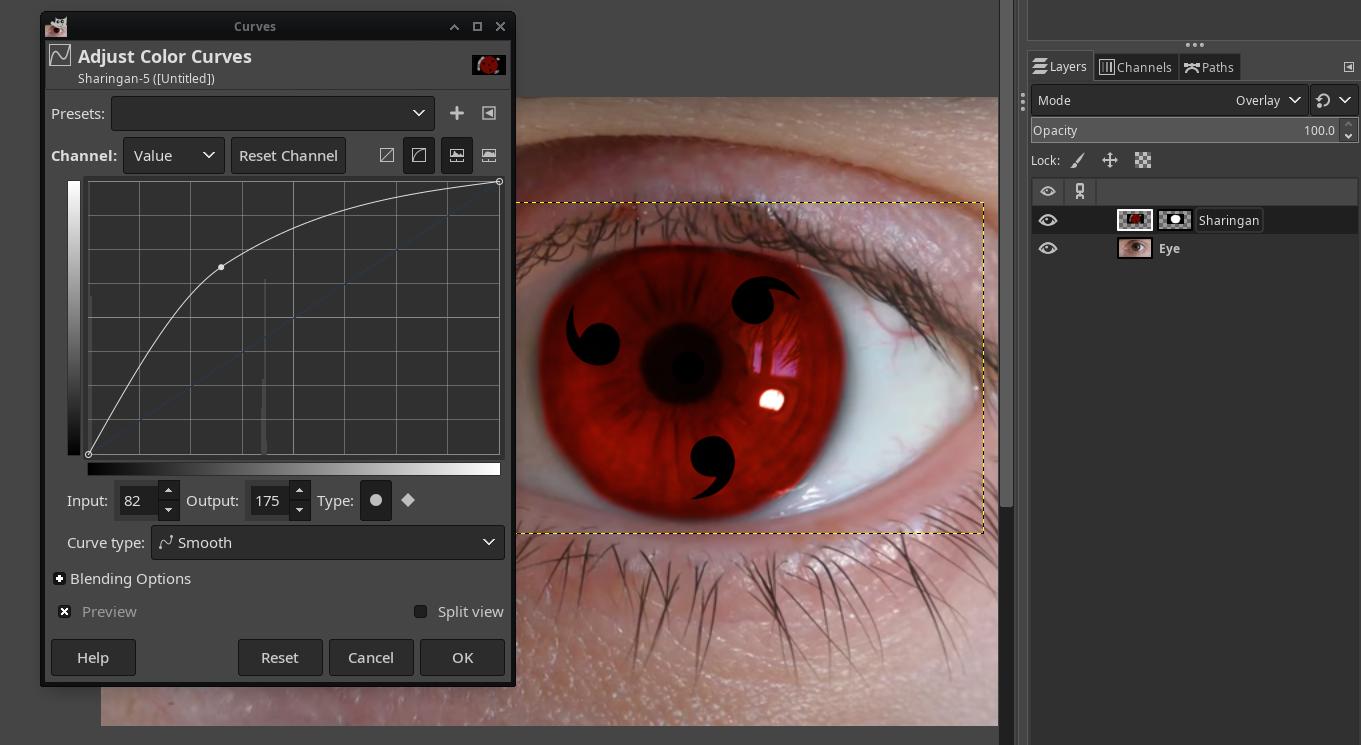This screenshot has width=1361, height=745.
Task: Set perceptual adjustment mode icon
Action: [419, 155]
